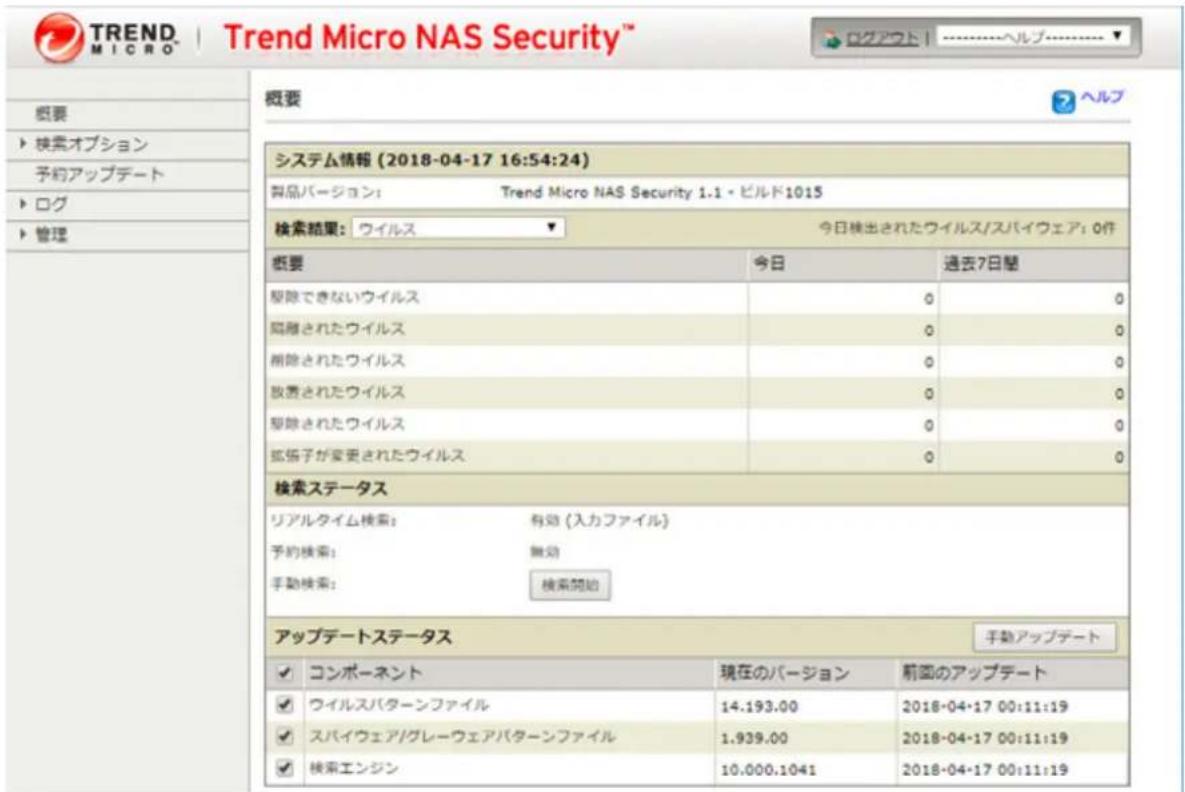Click 拡張子が変更されたウイルス row label
The image size is (1185, 792).
tap(367, 456)
